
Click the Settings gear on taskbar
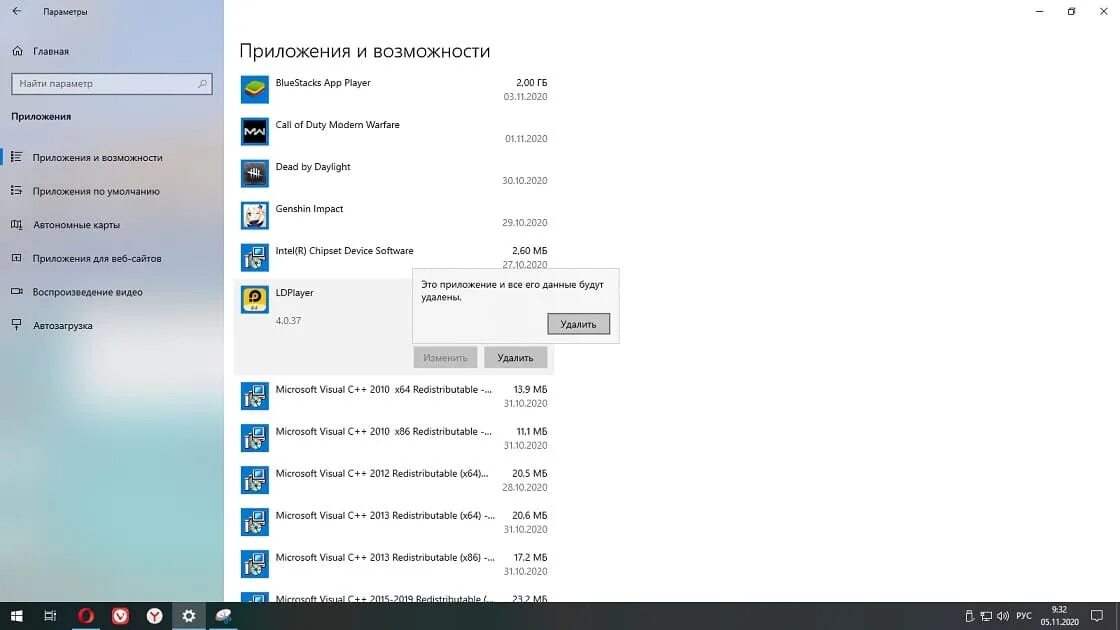pyautogui.click(x=189, y=616)
